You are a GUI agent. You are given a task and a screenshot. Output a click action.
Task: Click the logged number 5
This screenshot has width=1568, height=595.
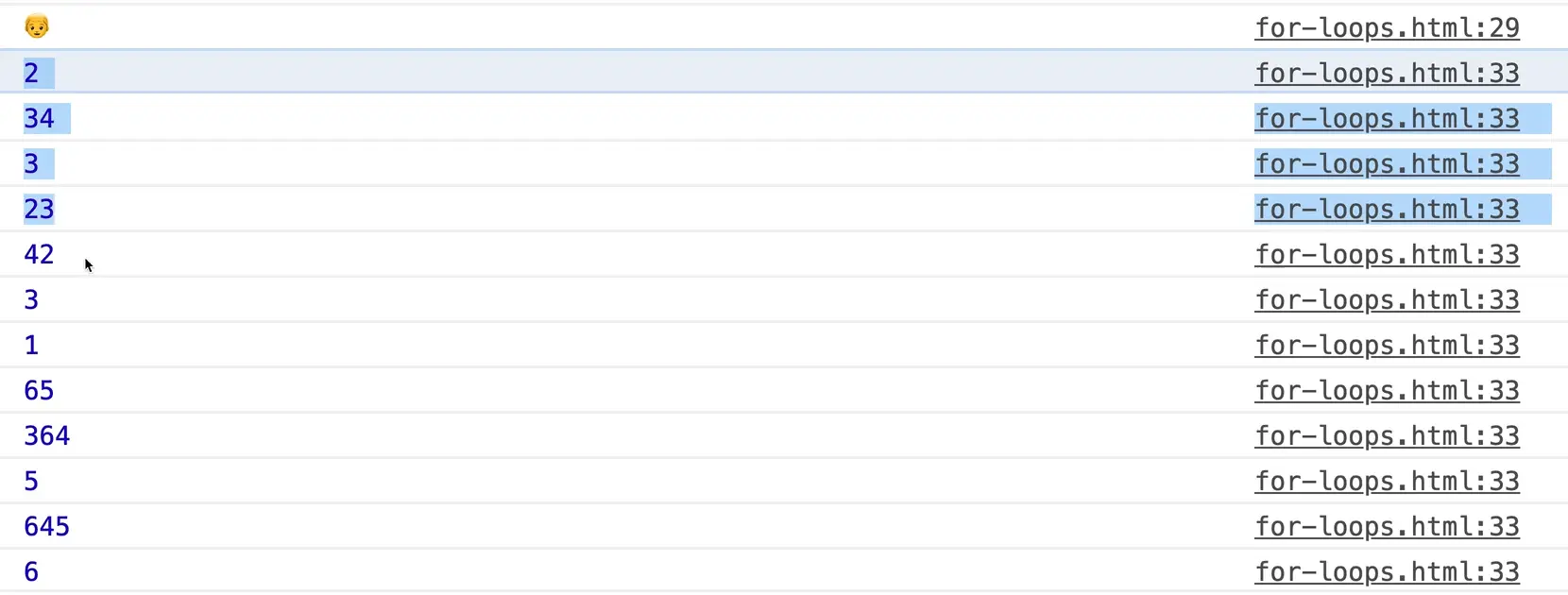tap(31, 482)
